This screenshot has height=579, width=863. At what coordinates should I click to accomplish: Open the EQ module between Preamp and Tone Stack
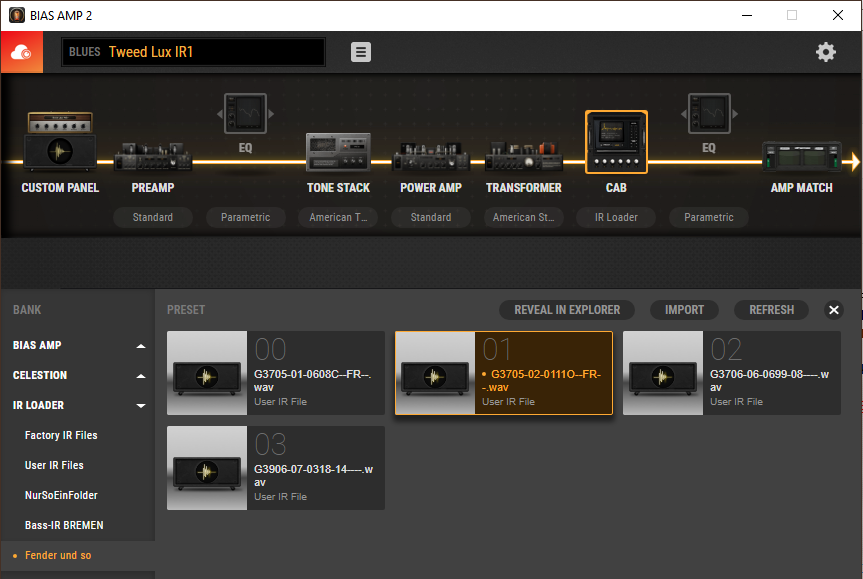pos(245,114)
